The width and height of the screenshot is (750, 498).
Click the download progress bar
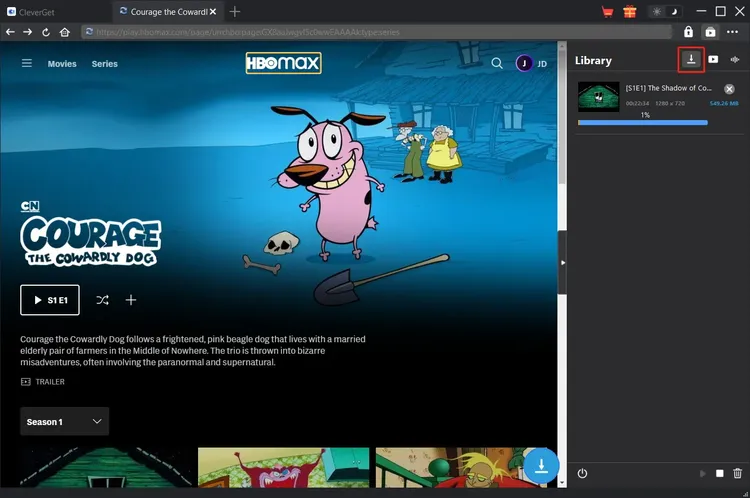coord(642,123)
